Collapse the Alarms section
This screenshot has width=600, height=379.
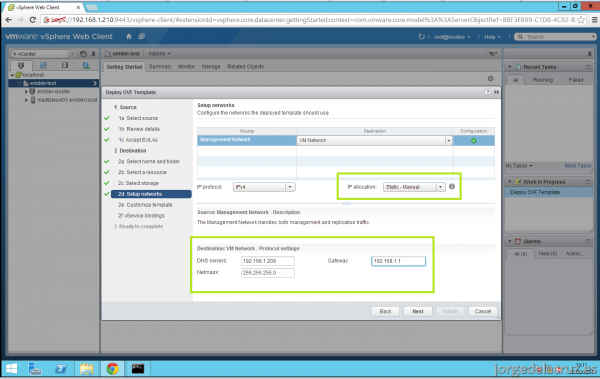(x=510, y=242)
